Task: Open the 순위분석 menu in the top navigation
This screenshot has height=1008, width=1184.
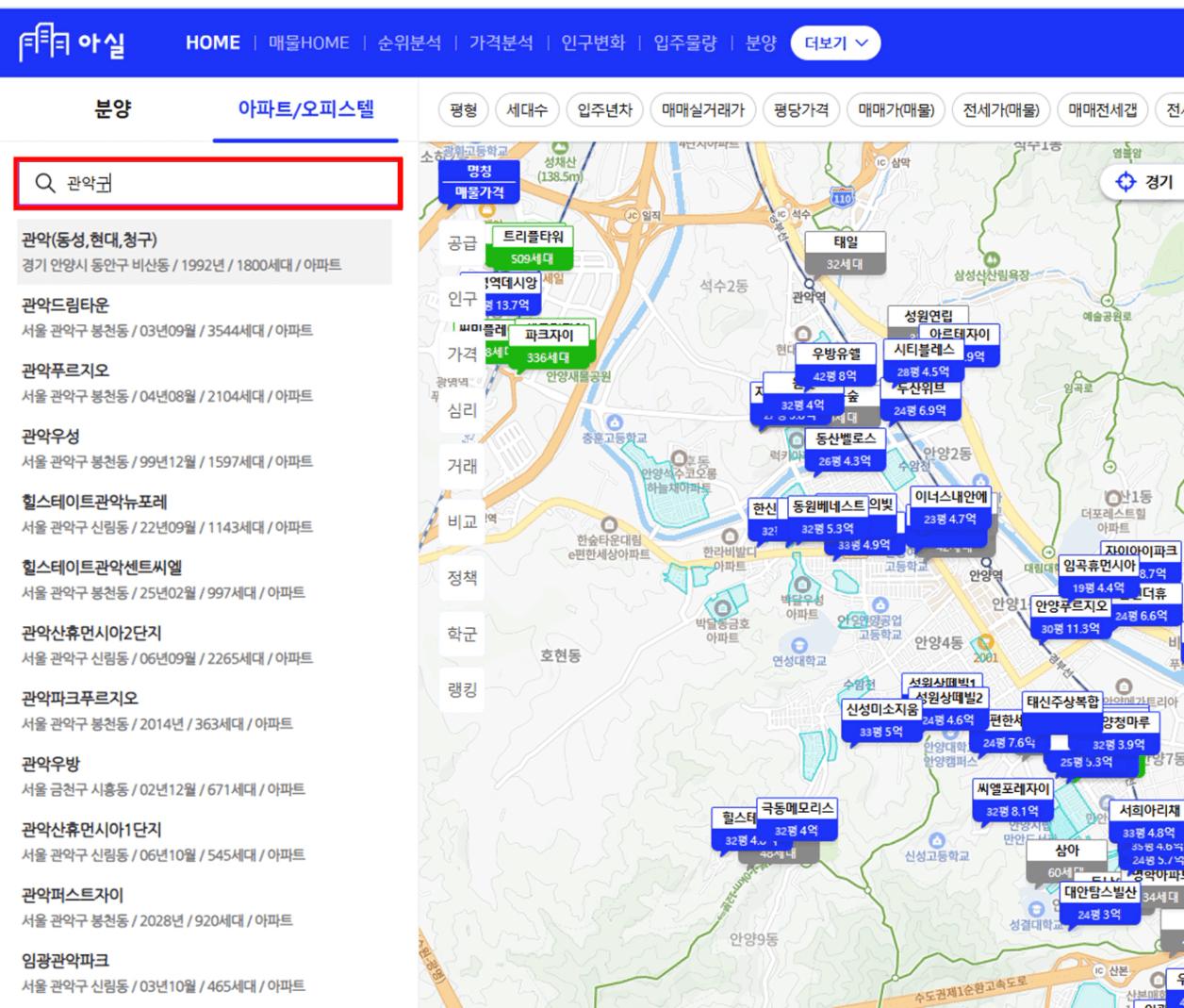Action: 409,43
